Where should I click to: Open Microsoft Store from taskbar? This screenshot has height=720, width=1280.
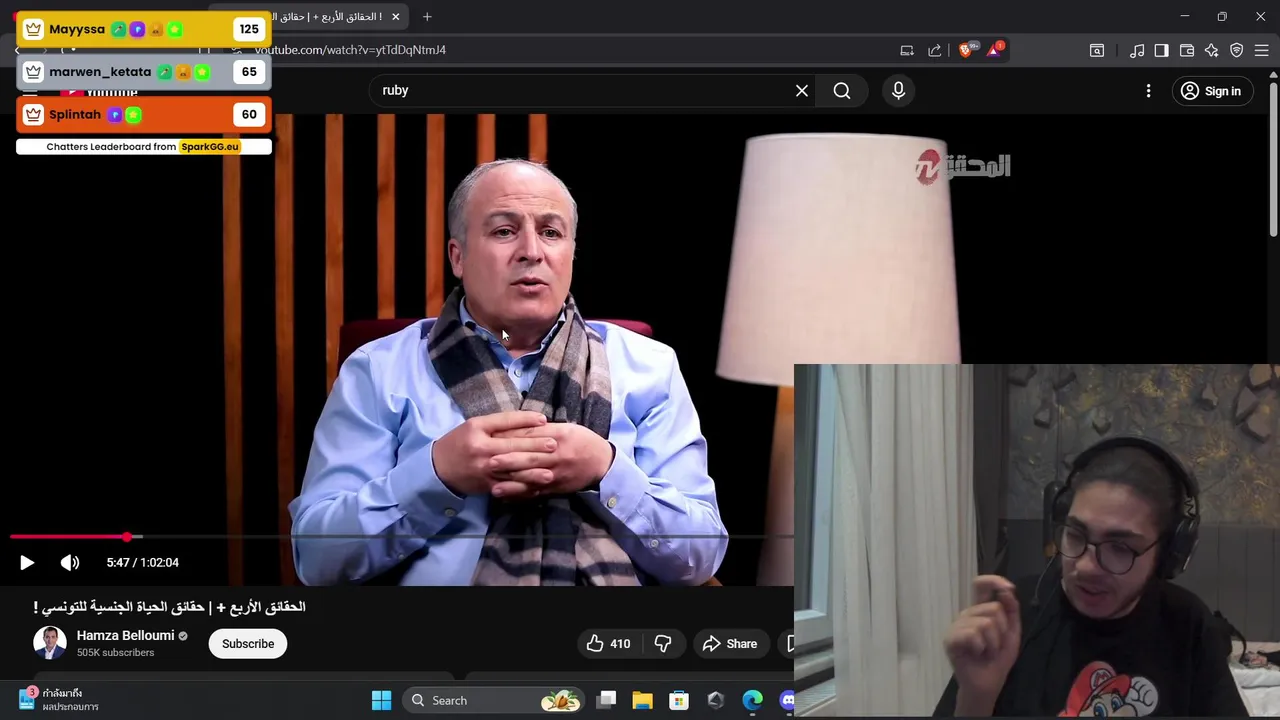click(x=679, y=701)
